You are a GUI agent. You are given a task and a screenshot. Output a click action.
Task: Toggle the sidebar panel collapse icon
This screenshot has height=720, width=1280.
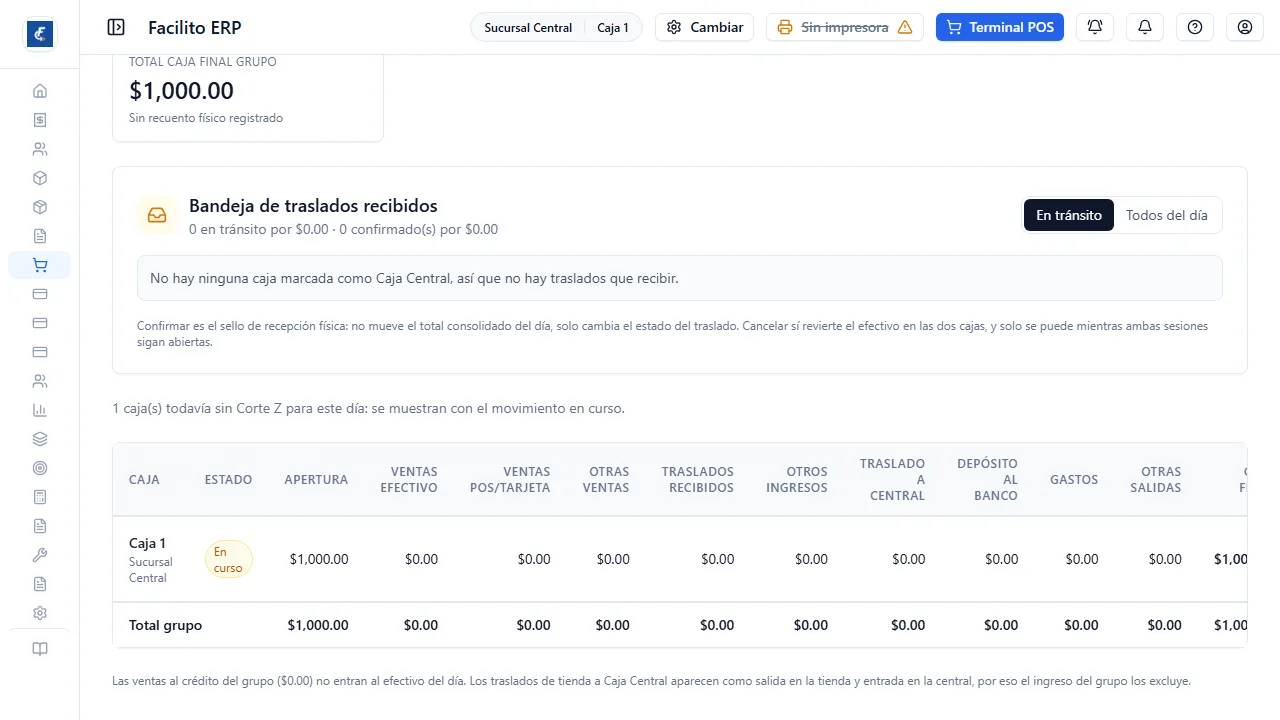[116, 27]
